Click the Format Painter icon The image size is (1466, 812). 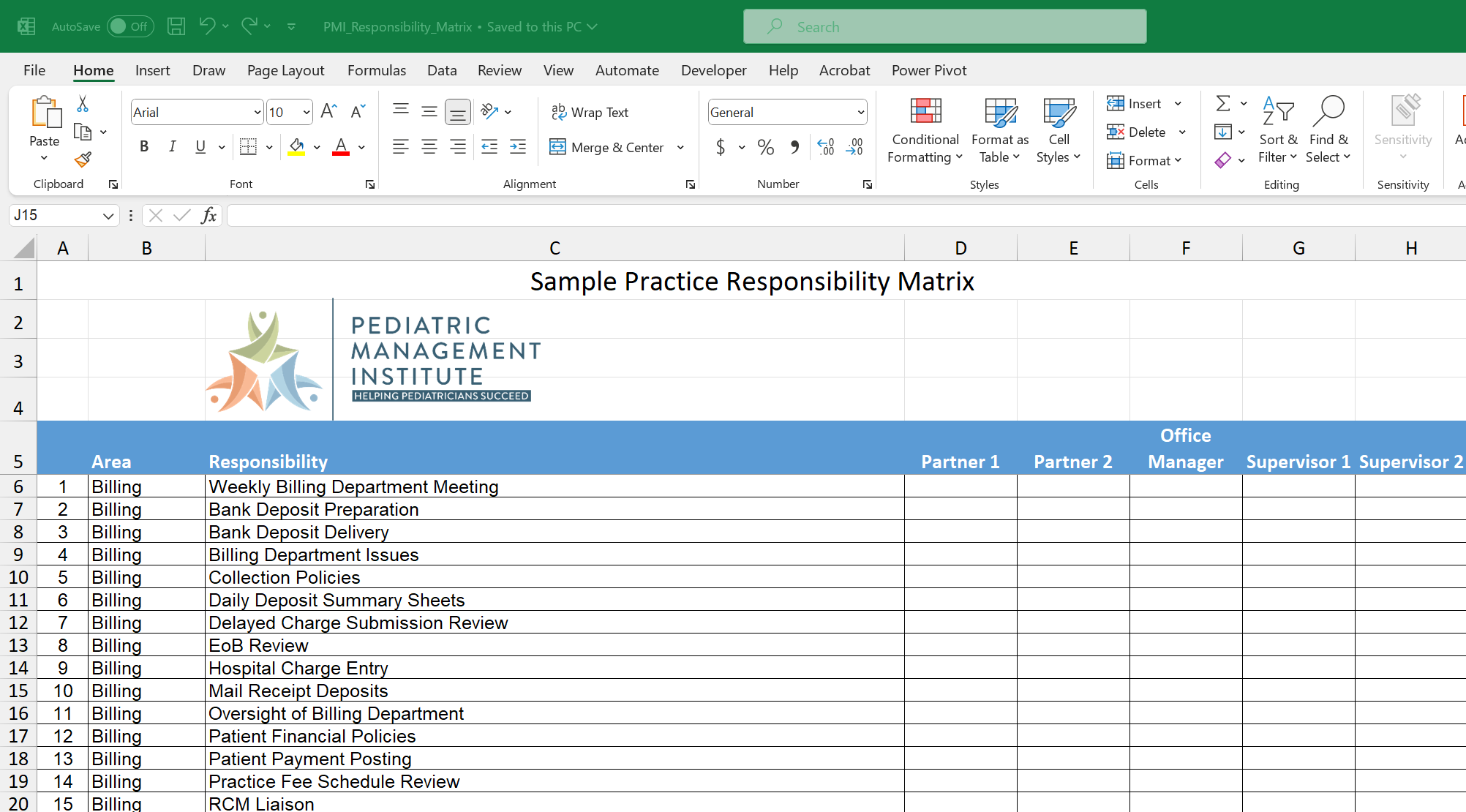click(83, 159)
